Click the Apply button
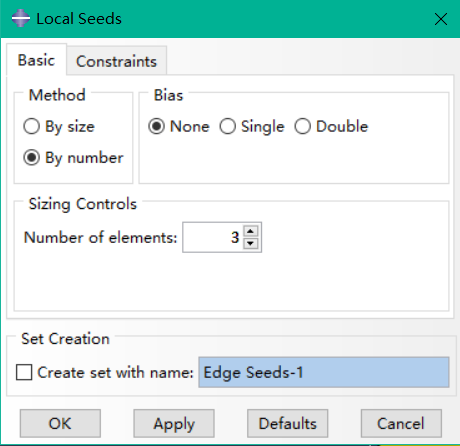This screenshot has height=446, width=460. (174, 424)
